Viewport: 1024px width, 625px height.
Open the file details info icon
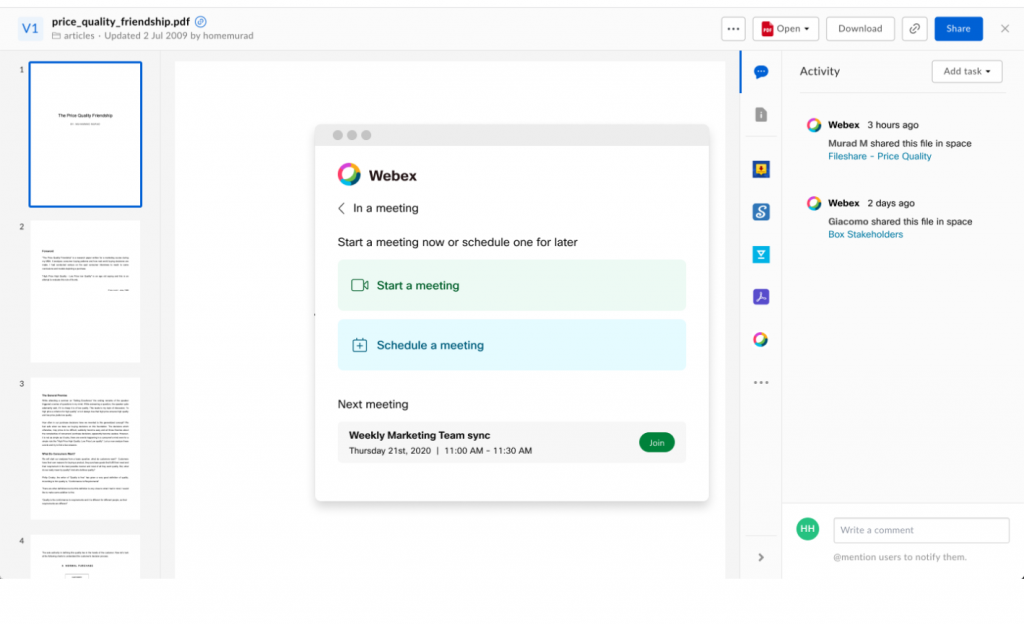click(x=761, y=113)
